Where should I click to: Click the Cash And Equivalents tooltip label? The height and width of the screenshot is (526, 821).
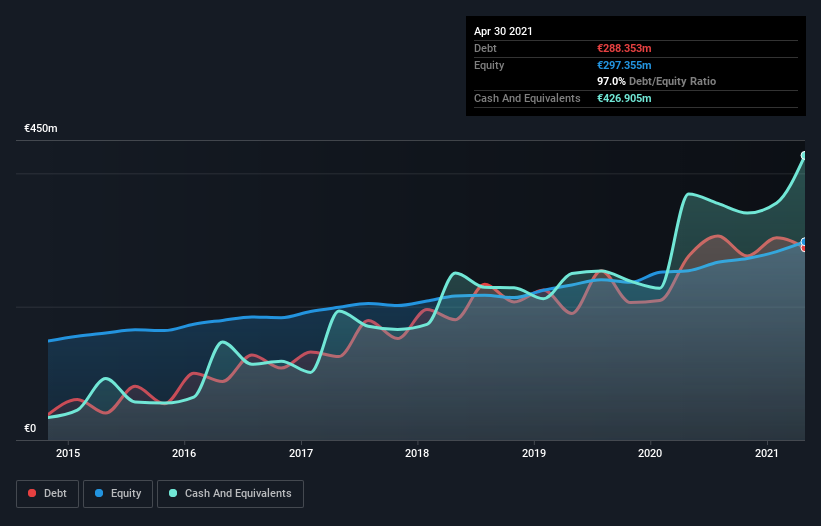pyautogui.click(x=527, y=98)
